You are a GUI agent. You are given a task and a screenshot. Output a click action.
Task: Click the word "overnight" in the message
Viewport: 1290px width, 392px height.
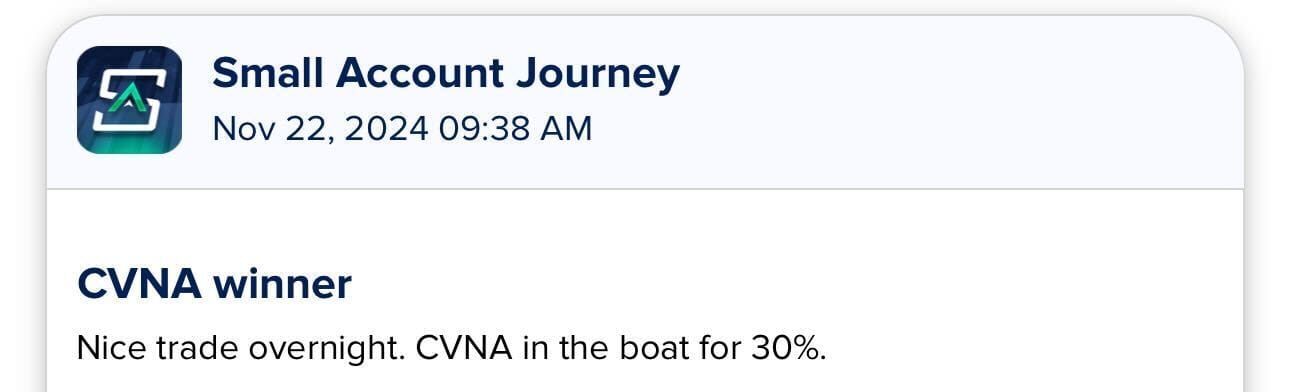(326, 349)
